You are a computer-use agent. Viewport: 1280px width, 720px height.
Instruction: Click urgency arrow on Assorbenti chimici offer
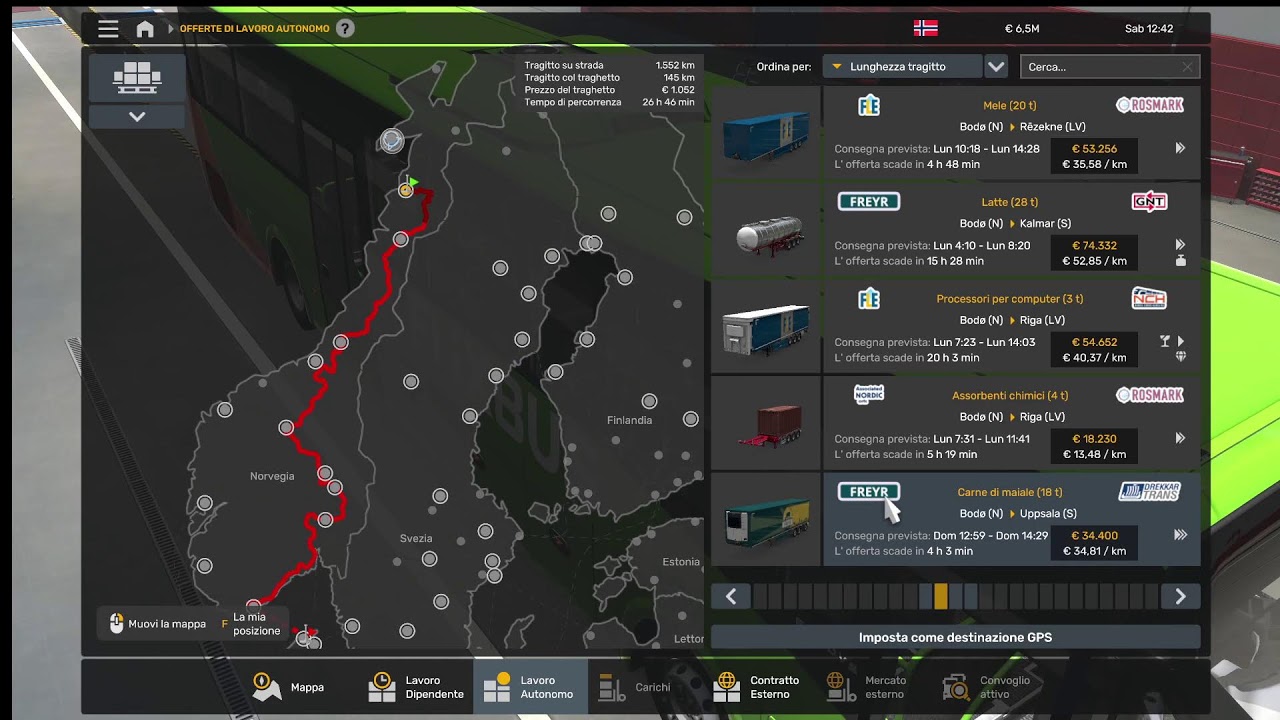click(1180, 438)
